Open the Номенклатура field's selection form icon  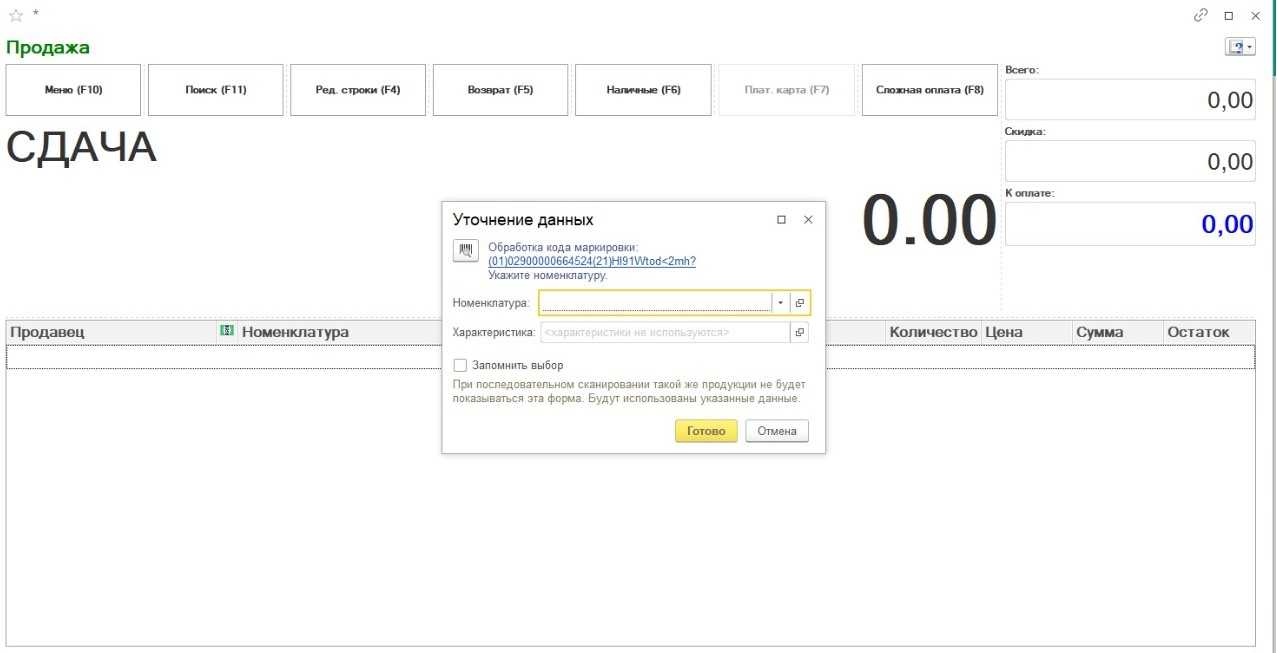pyautogui.click(x=800, y=303)
